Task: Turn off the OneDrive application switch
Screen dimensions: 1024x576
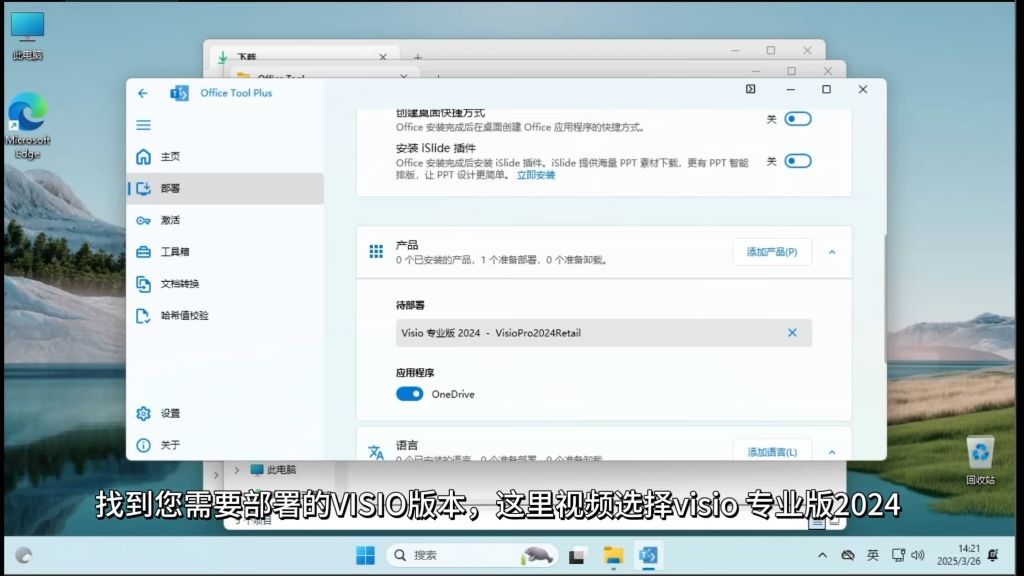Action: (x=409, y=394)
